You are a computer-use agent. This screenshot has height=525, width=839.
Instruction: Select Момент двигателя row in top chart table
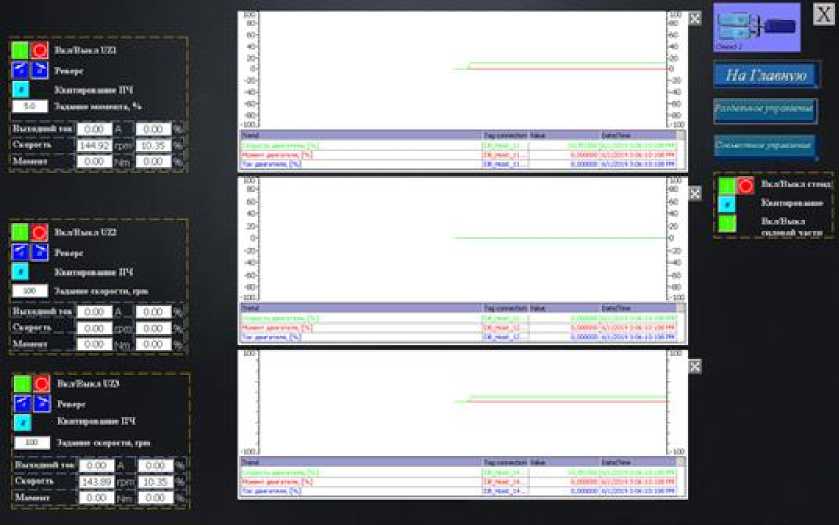(x=459, y=155)
